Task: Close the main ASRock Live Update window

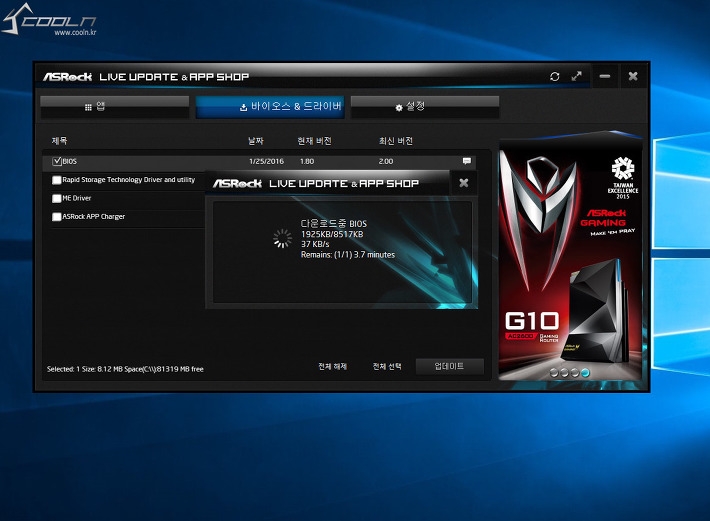Action: tap(633, 76)
